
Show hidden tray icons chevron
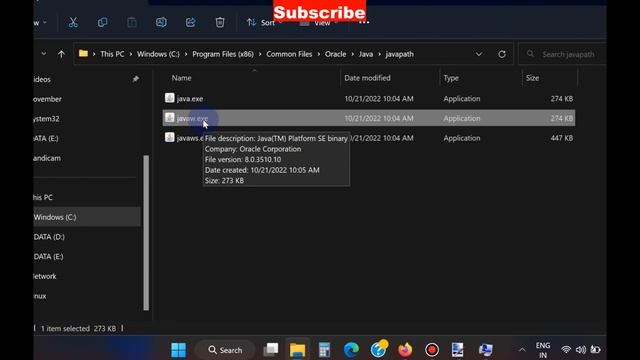click(x=522, y=350)
